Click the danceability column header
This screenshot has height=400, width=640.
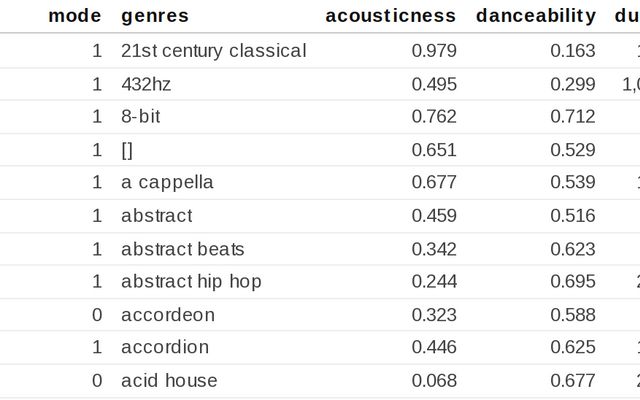click(x=536, y=16)
